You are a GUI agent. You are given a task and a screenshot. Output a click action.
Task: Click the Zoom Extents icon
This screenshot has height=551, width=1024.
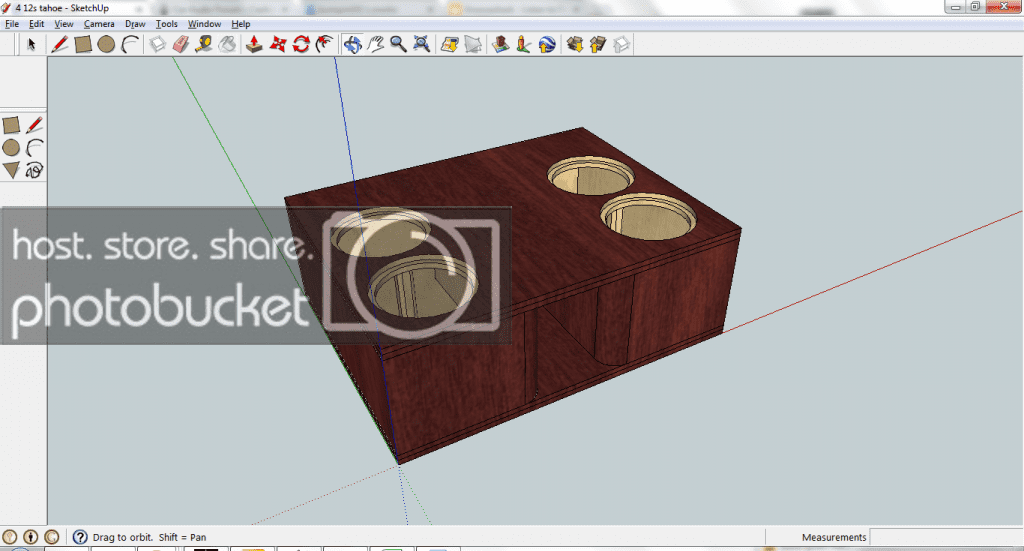422,44
